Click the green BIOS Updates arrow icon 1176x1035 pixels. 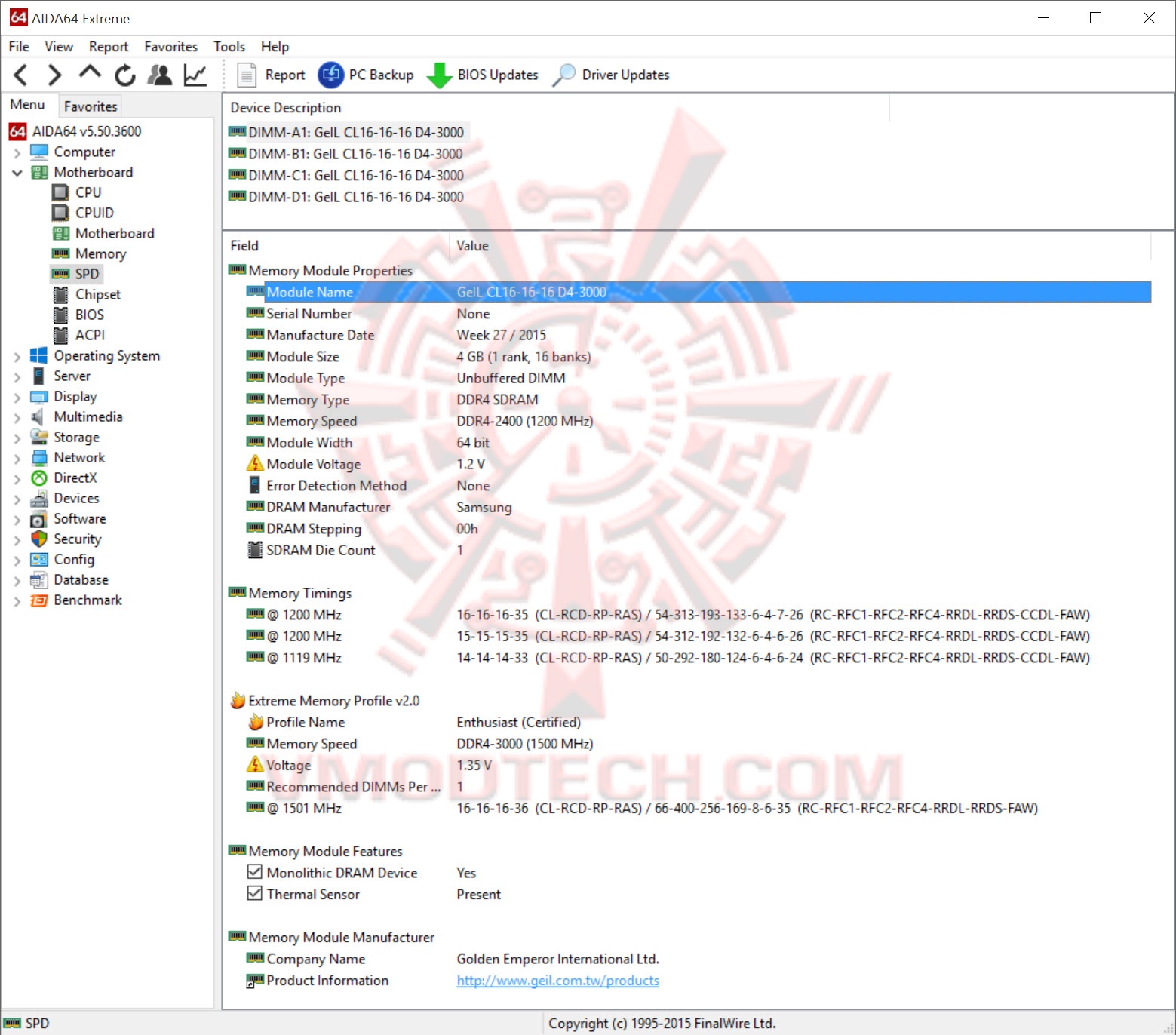click(x=439, y=75)
